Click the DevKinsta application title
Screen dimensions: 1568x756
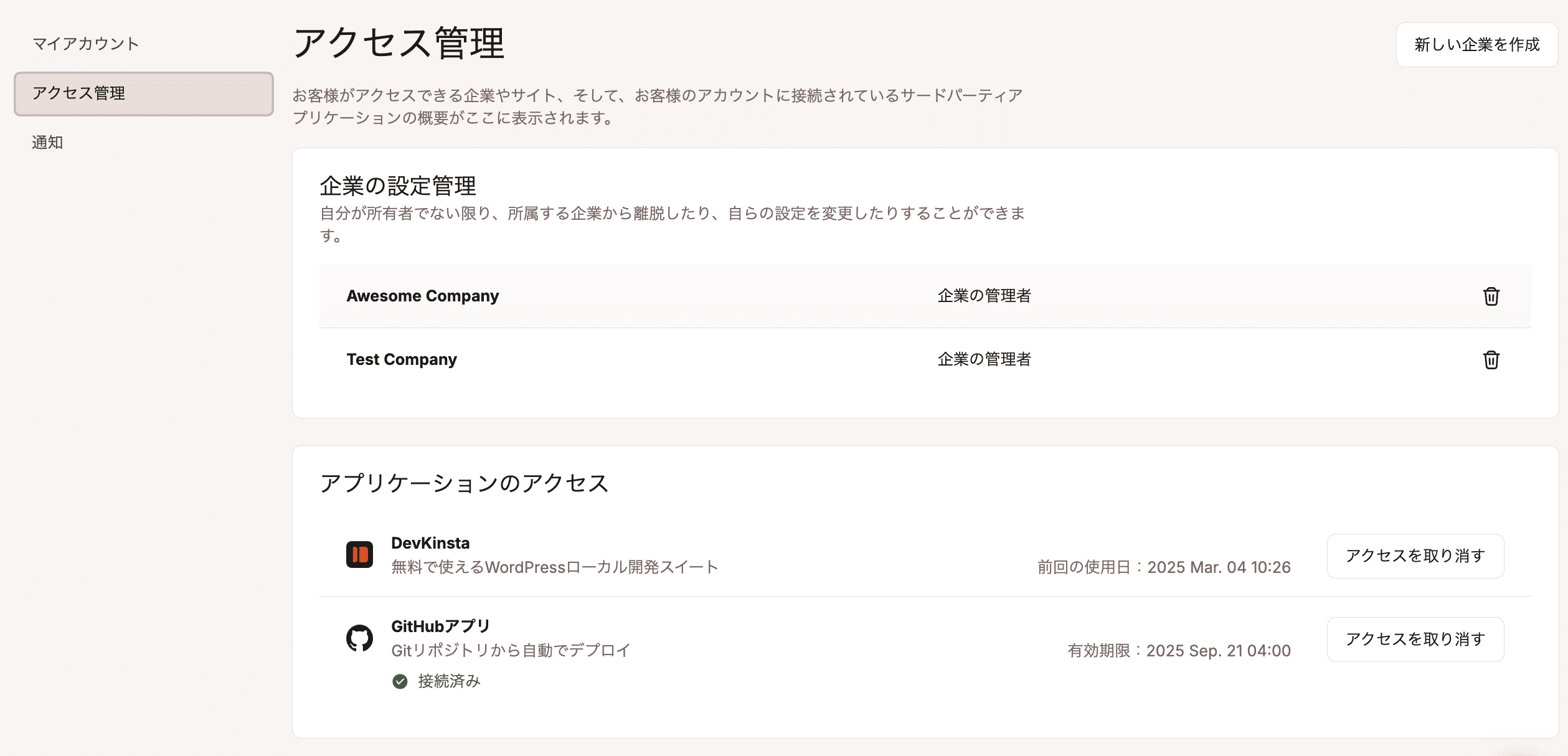tap(430, 543)
